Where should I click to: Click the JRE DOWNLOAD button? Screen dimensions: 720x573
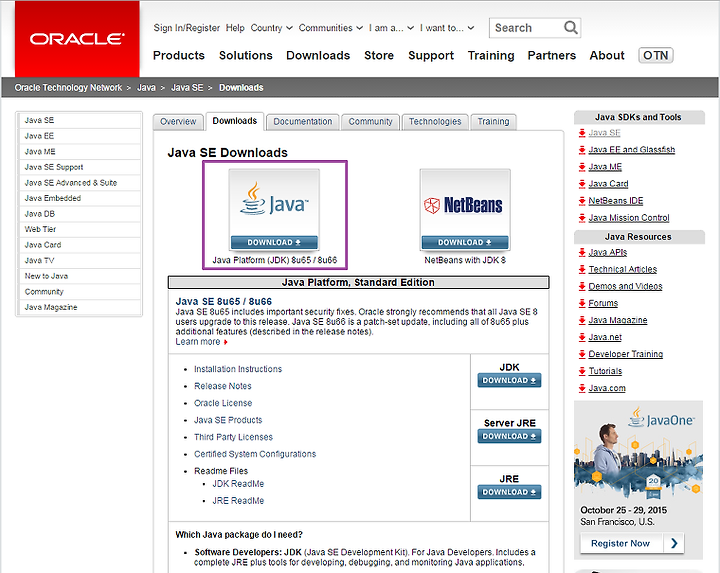pos(509,492)
